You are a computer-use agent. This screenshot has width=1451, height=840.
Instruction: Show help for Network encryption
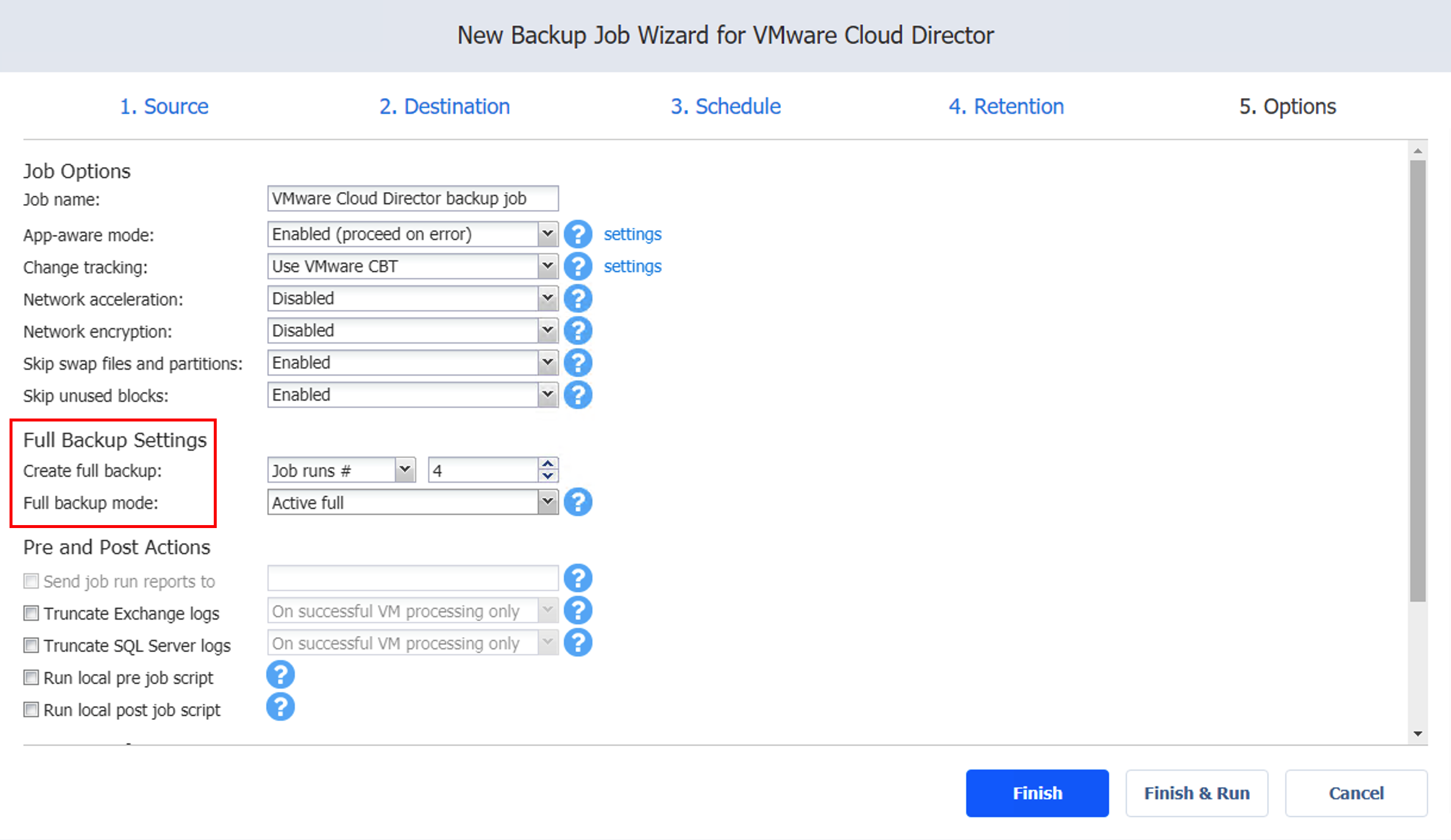coord(578,330)
